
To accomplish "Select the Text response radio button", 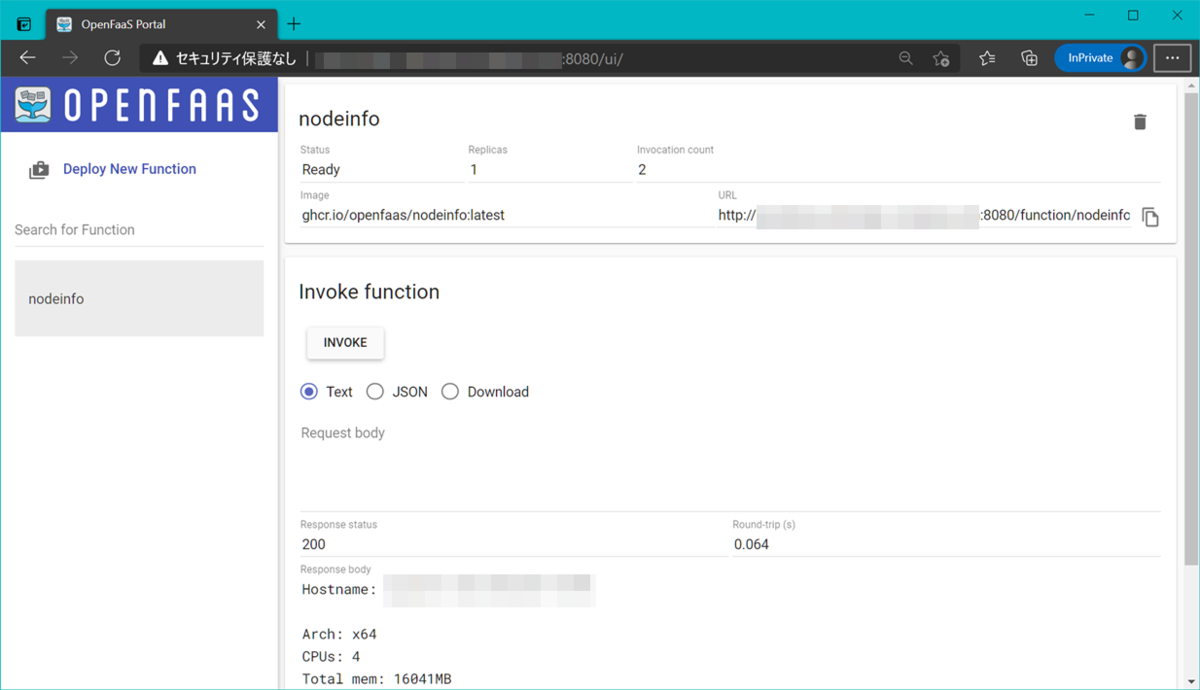I will point(309,392).
